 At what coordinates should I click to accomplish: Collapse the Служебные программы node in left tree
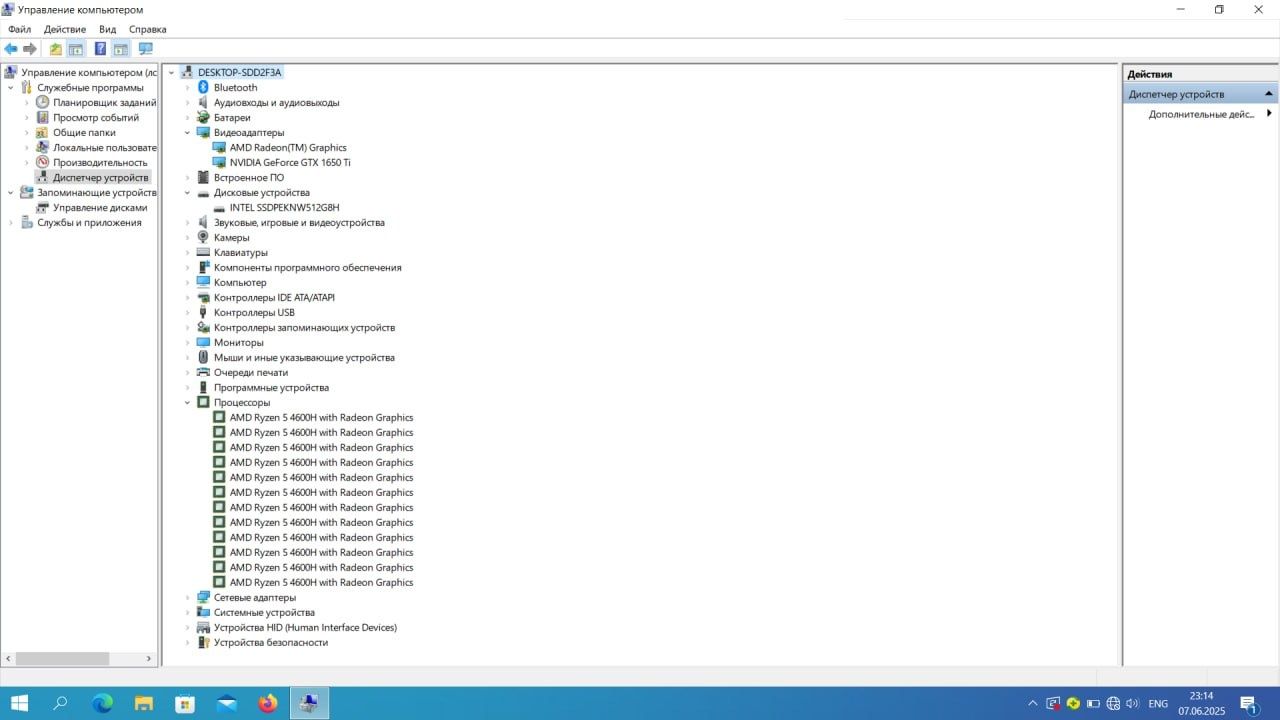(11, 88)
